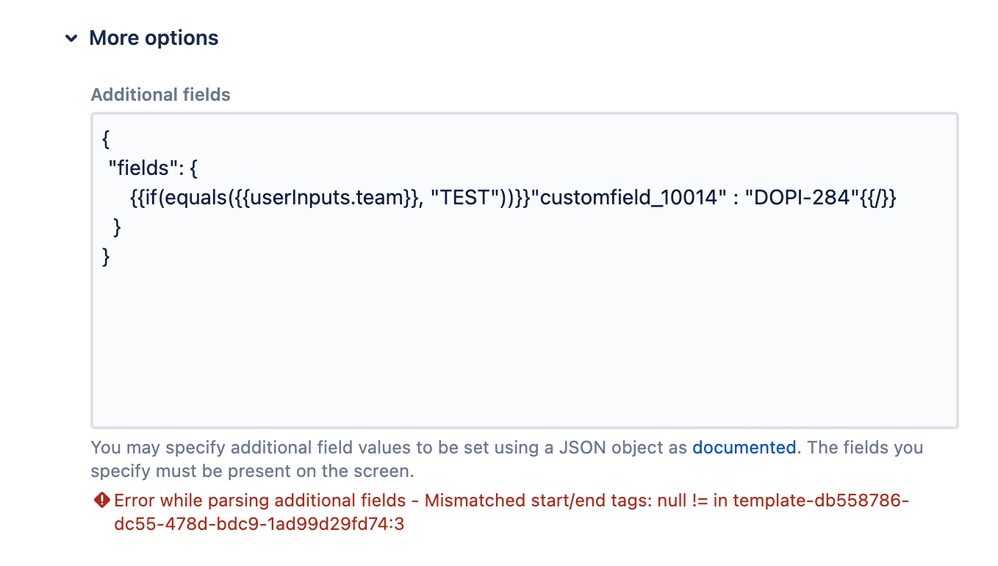Open the documented help link
The image size is (998, 566).
coord(744,448)
